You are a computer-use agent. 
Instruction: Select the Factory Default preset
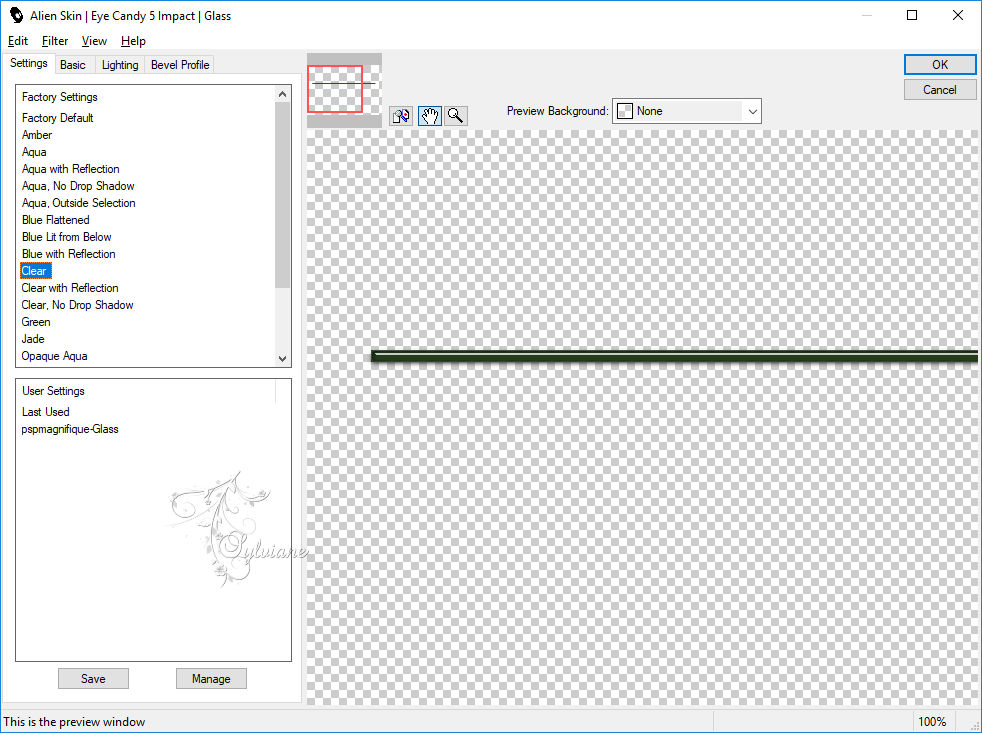pos(58,118)
